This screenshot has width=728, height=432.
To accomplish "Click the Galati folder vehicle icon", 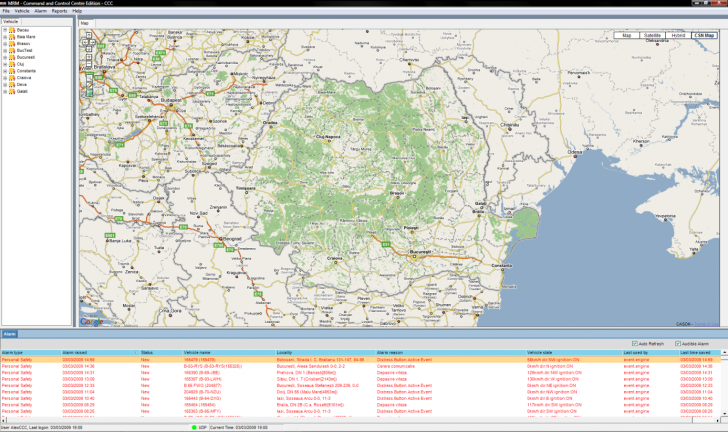I will coord(12,92).
